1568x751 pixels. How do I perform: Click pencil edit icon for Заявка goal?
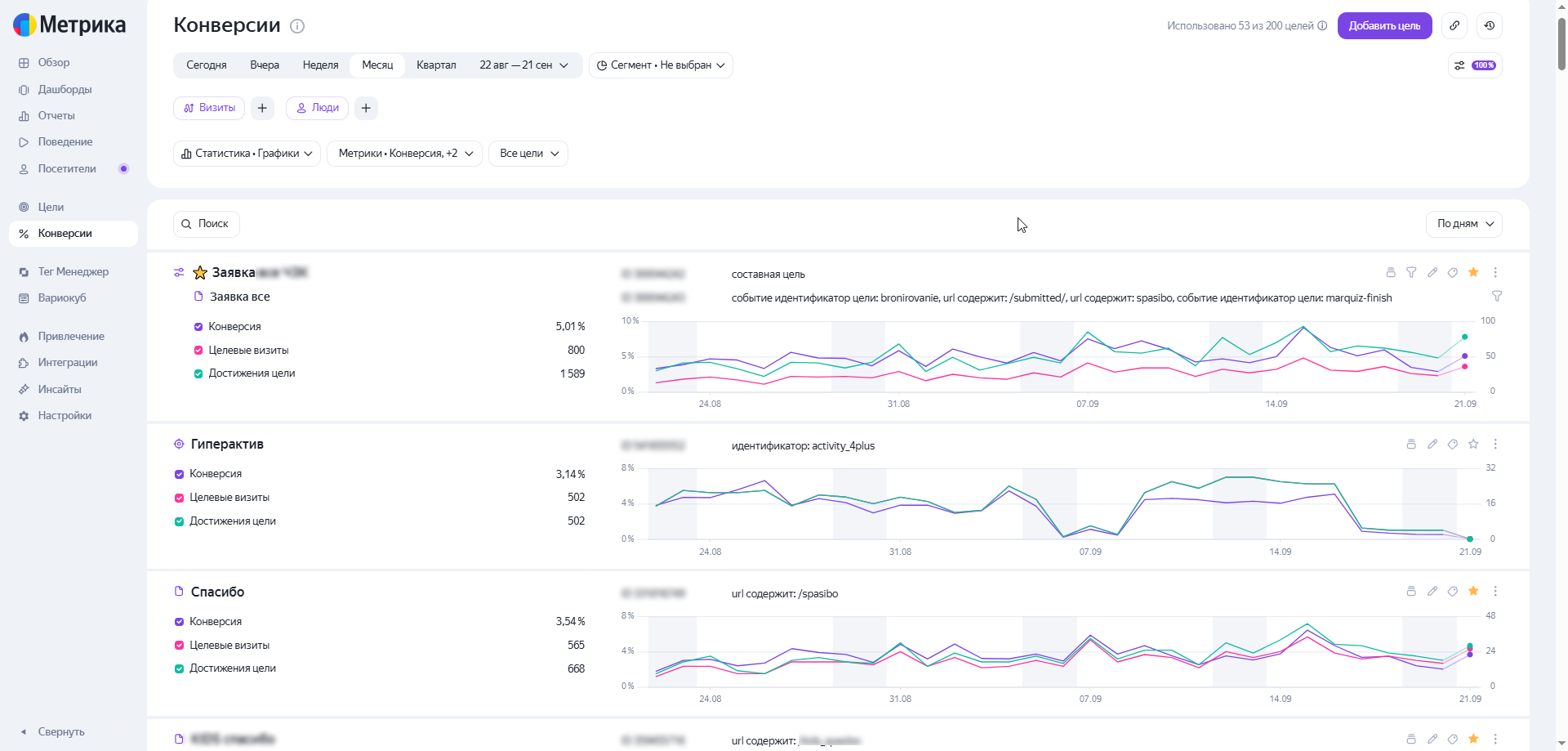pos(1432,273)
